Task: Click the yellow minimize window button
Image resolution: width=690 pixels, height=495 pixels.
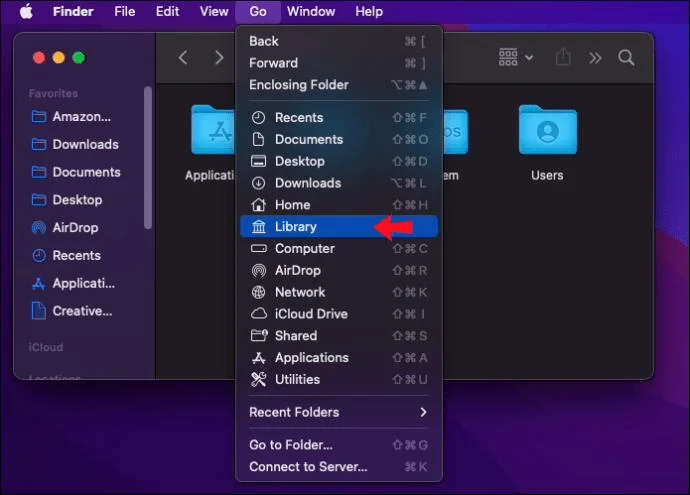Action: click(x=59, y=58)
